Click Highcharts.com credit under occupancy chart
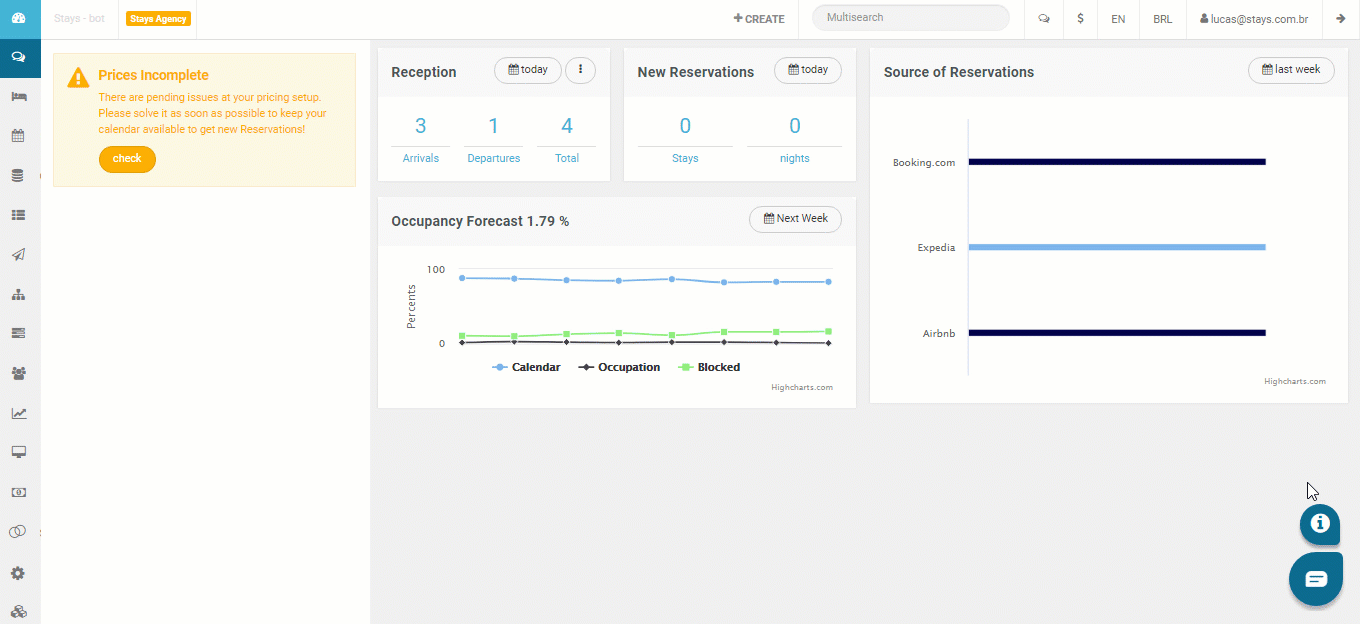 (x=802, y=388)
